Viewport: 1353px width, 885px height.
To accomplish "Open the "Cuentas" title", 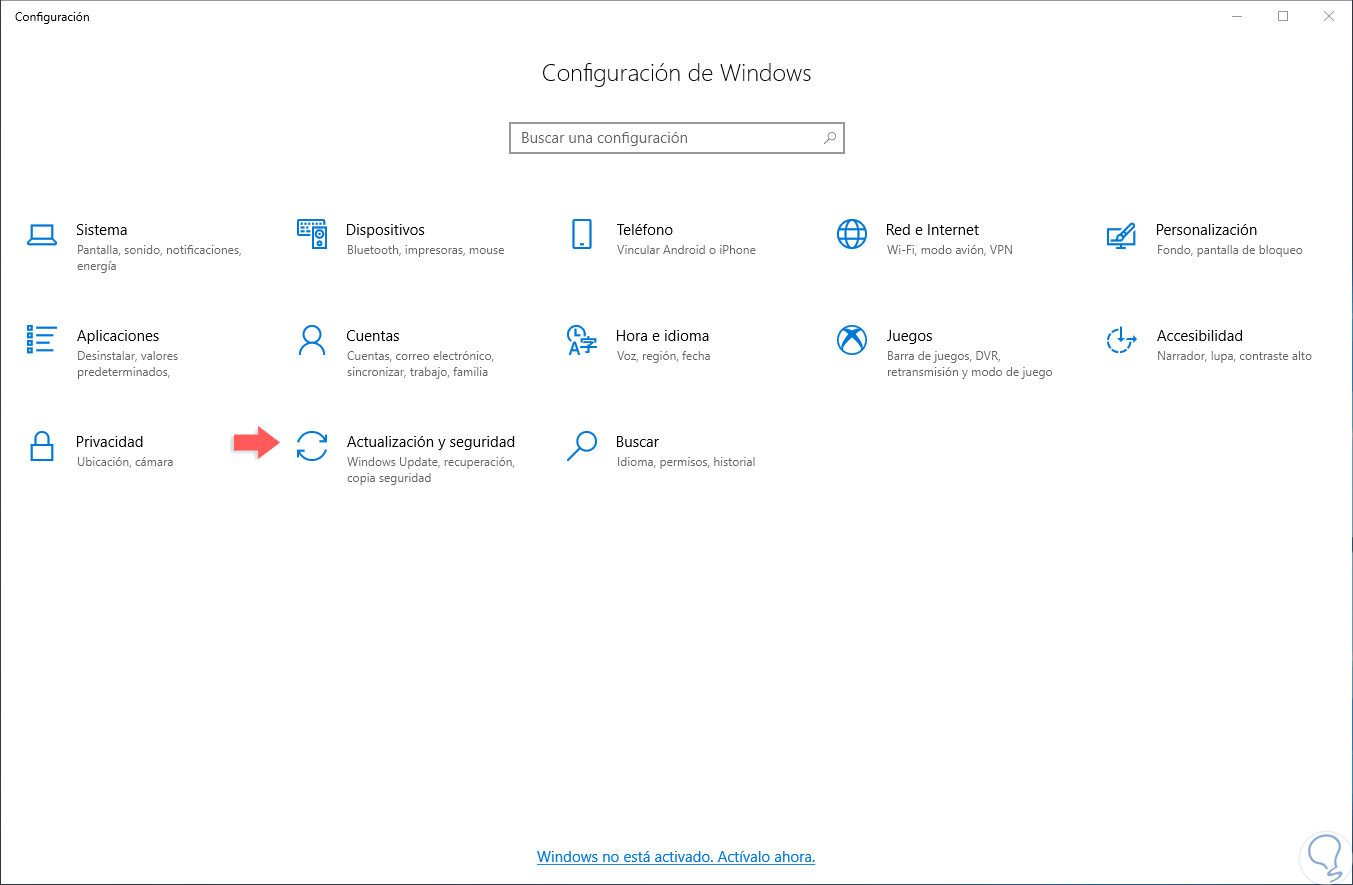I will click(x=373, y=336).
